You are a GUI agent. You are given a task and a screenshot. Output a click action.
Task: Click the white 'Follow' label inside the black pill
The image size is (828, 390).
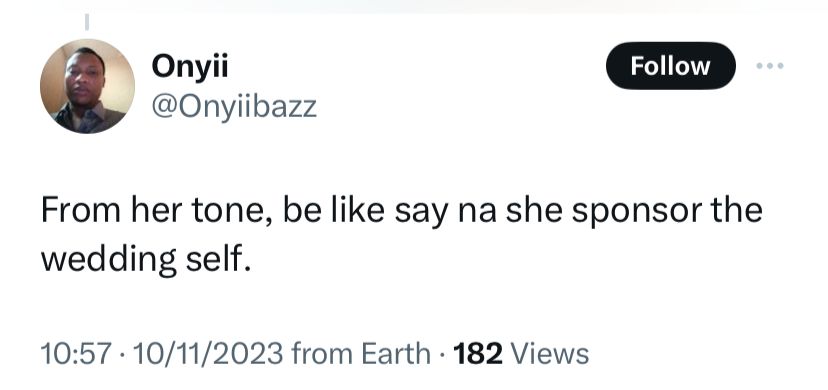coord(670,66)
